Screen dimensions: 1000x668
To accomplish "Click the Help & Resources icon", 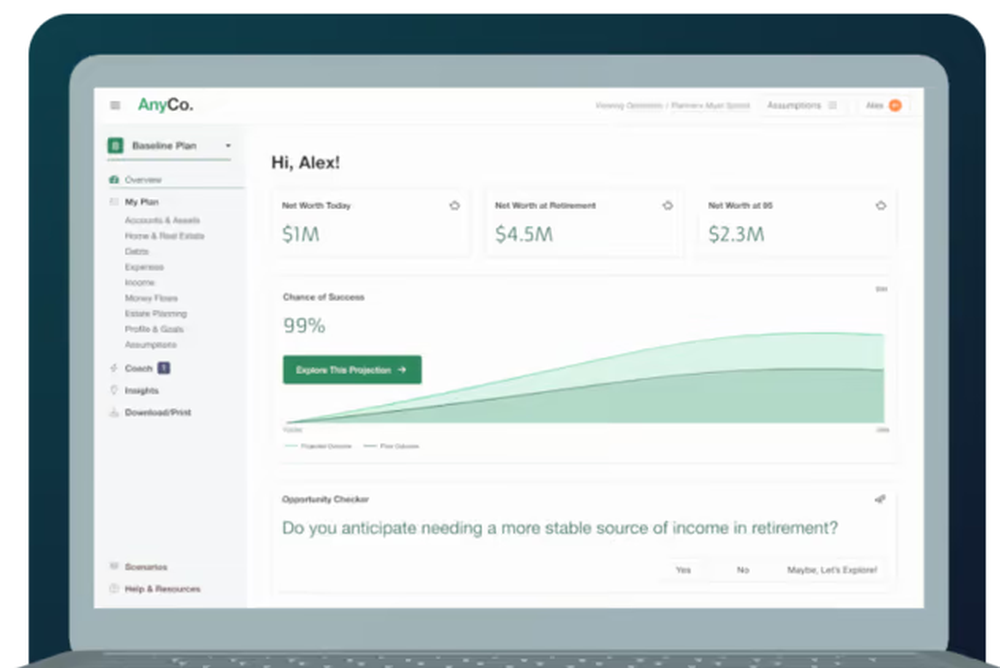I will coord(114,588).
